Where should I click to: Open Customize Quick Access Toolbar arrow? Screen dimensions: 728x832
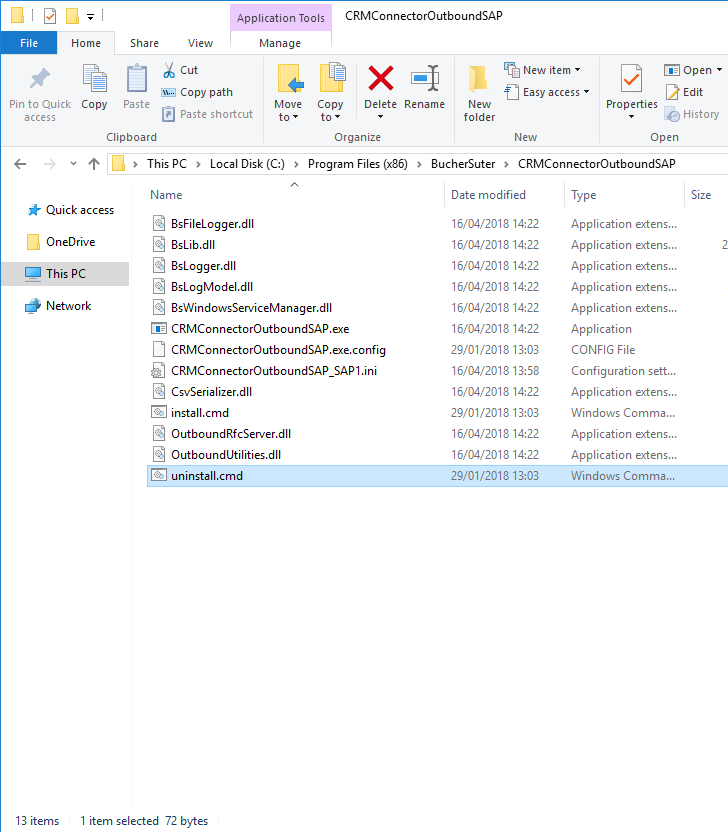tap(91, 17)
